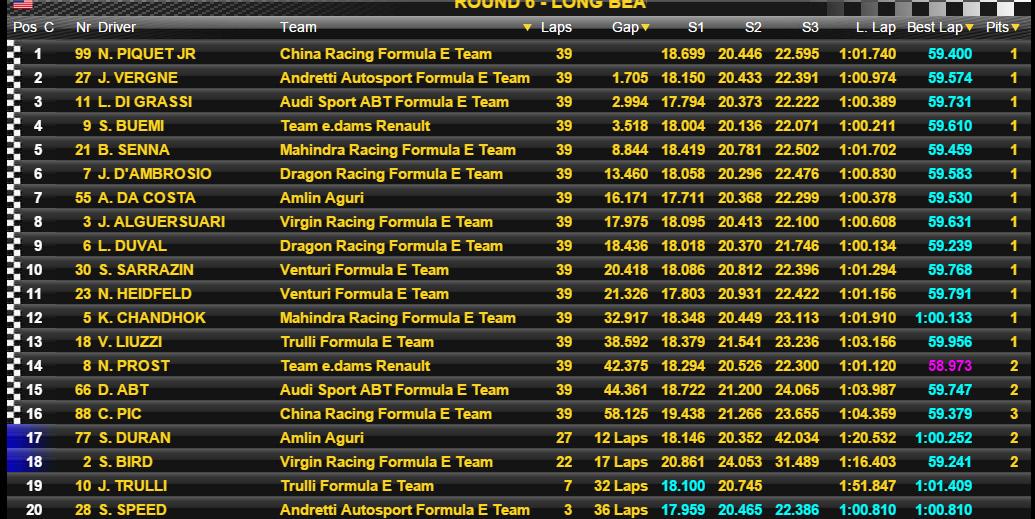Image resolution: width=1035 pixels, height=519 pixels.
Task: Select driver N. HEIDFELD
Action: (145, 294)
